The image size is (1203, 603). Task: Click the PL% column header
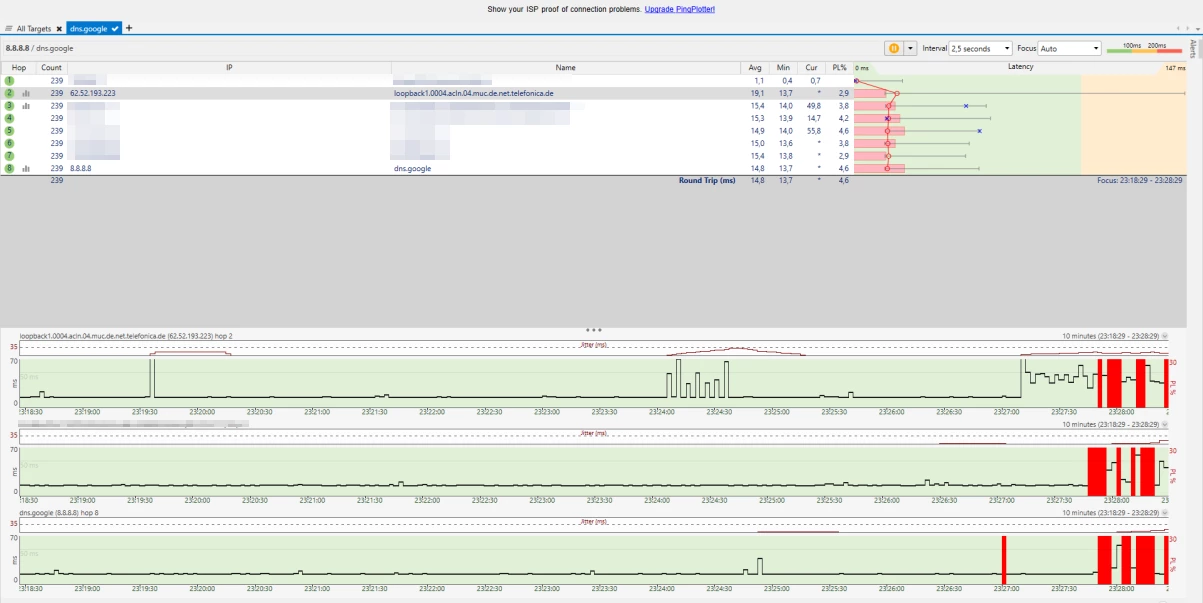click(838, 67)
